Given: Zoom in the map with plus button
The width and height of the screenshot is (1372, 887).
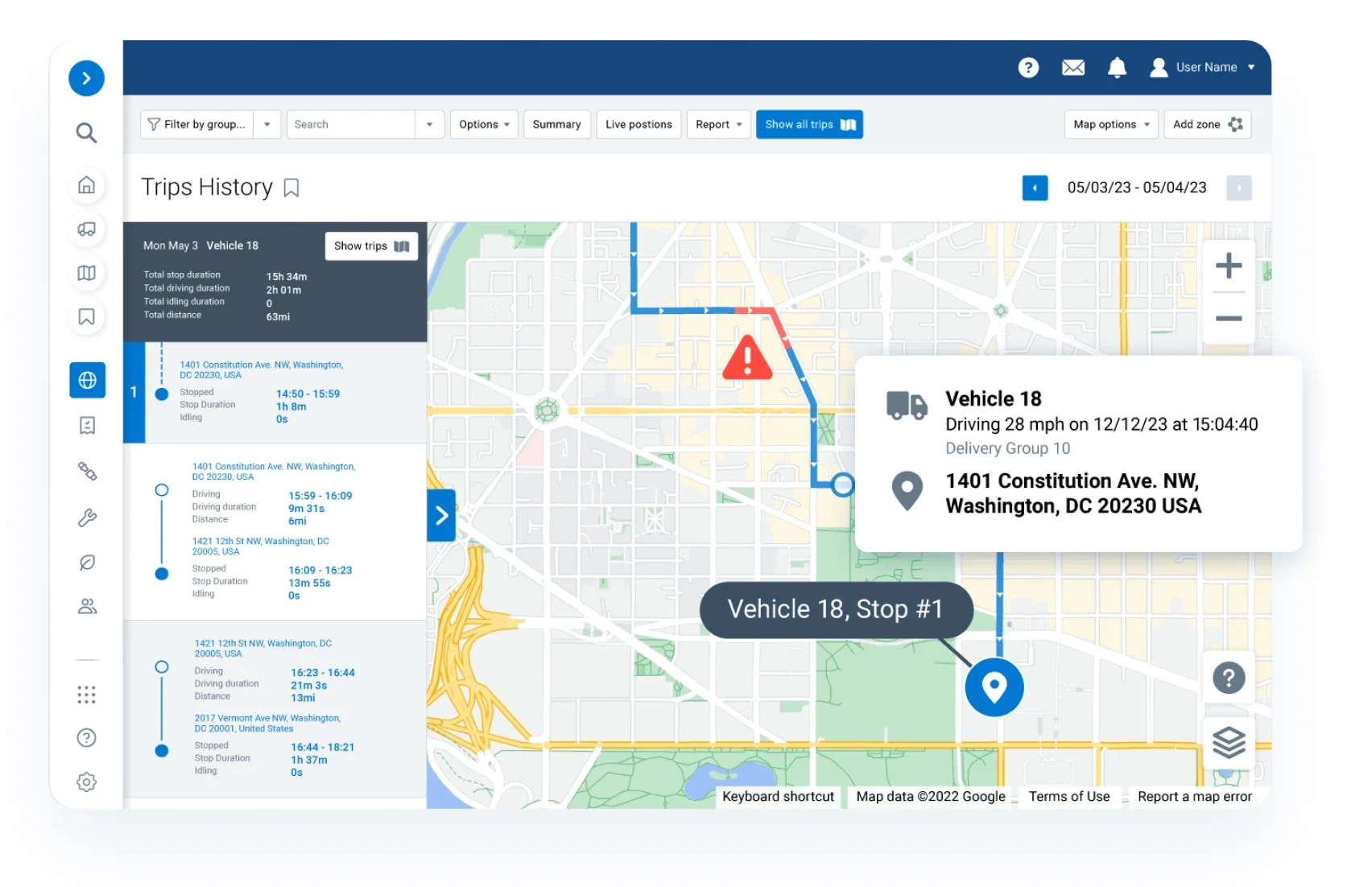Looking at the screenshot, I should click(x=1228, y=266).
